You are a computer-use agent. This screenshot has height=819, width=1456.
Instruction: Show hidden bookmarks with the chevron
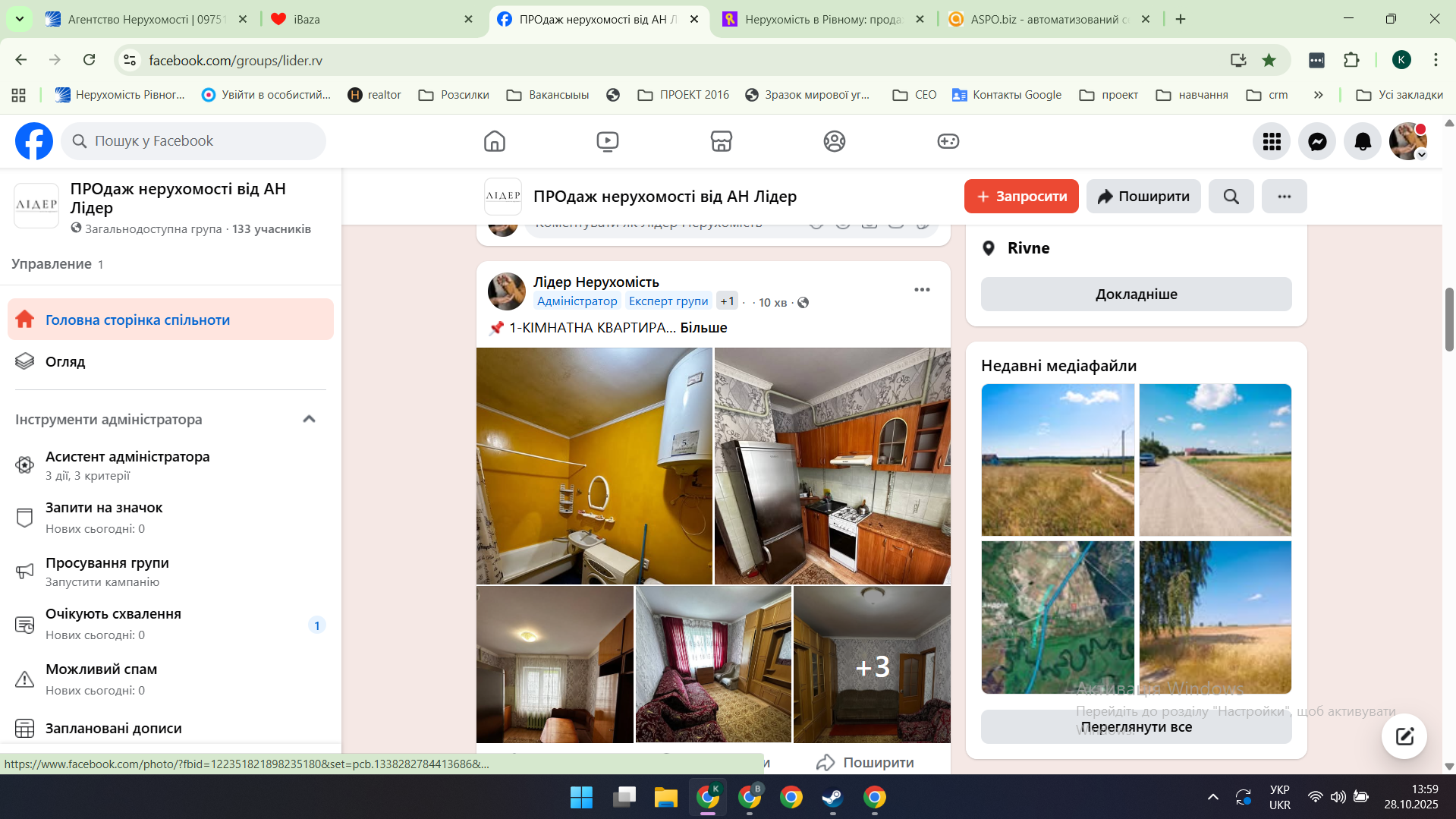click(x=1318, y=95)
